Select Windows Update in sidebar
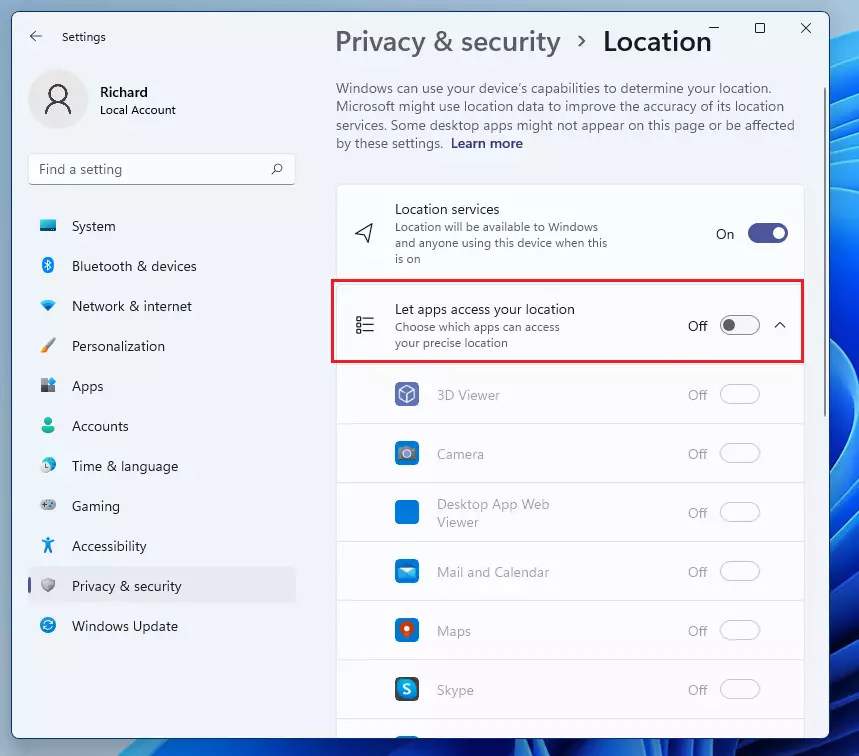Image resolution: width=859 pixels, height=756 pixels. click(162, 626)
